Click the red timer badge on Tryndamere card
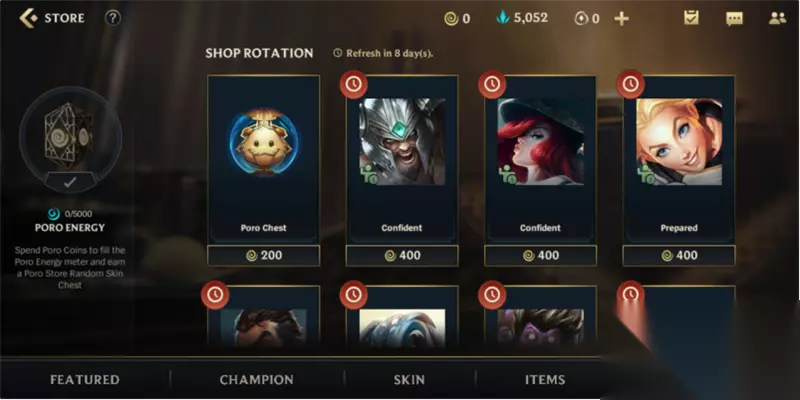Screen dimensions: 800x400 coord(354,85)
